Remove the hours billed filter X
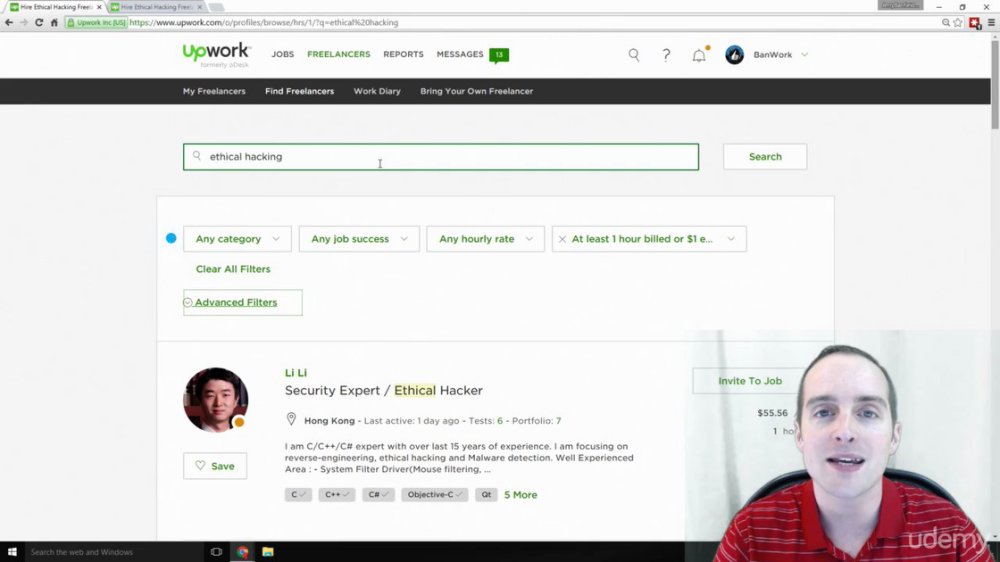Image resolution: width=1000 pixels, height=562 pixels. (562, 239)
